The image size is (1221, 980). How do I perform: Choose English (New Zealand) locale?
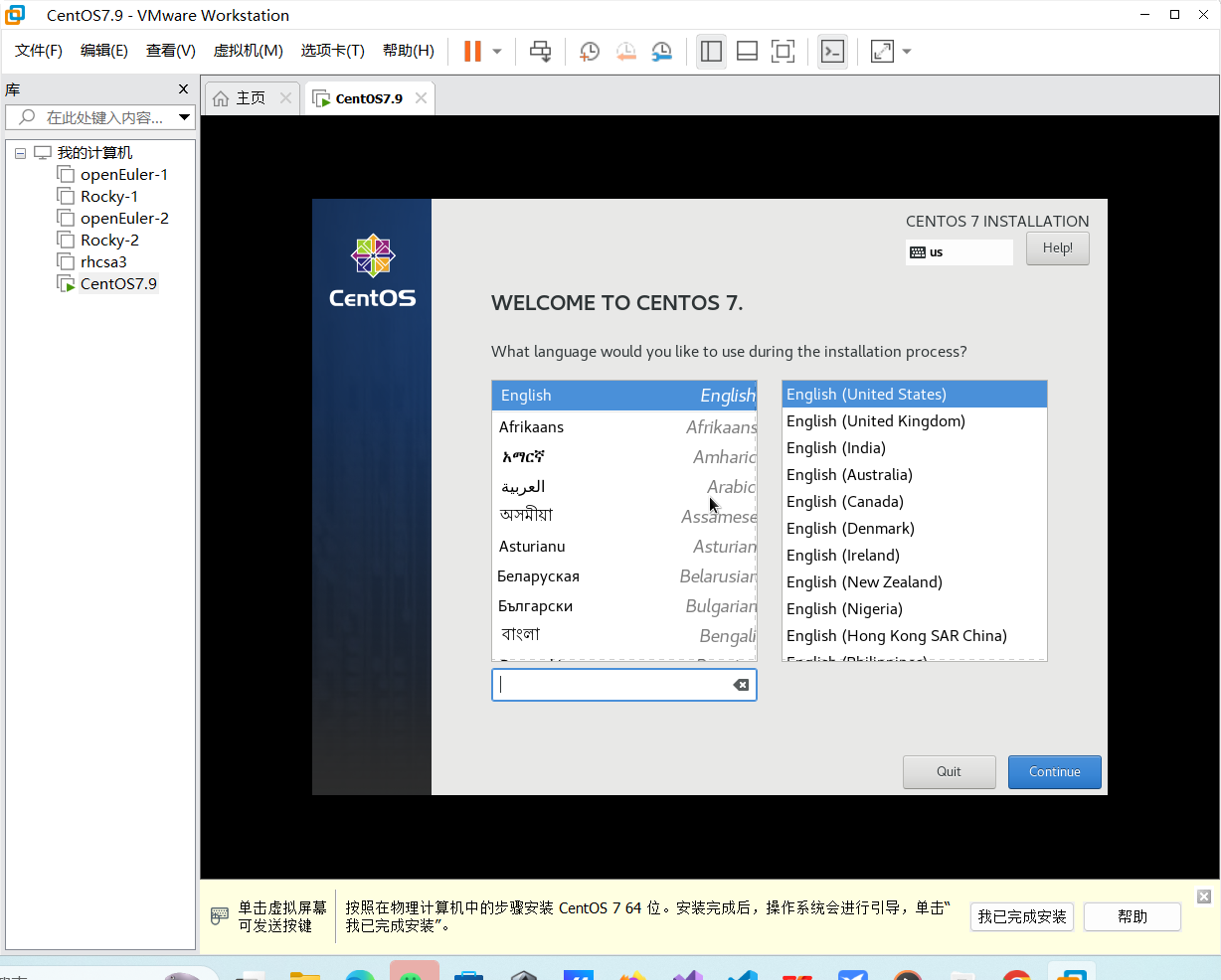point(915,582)
